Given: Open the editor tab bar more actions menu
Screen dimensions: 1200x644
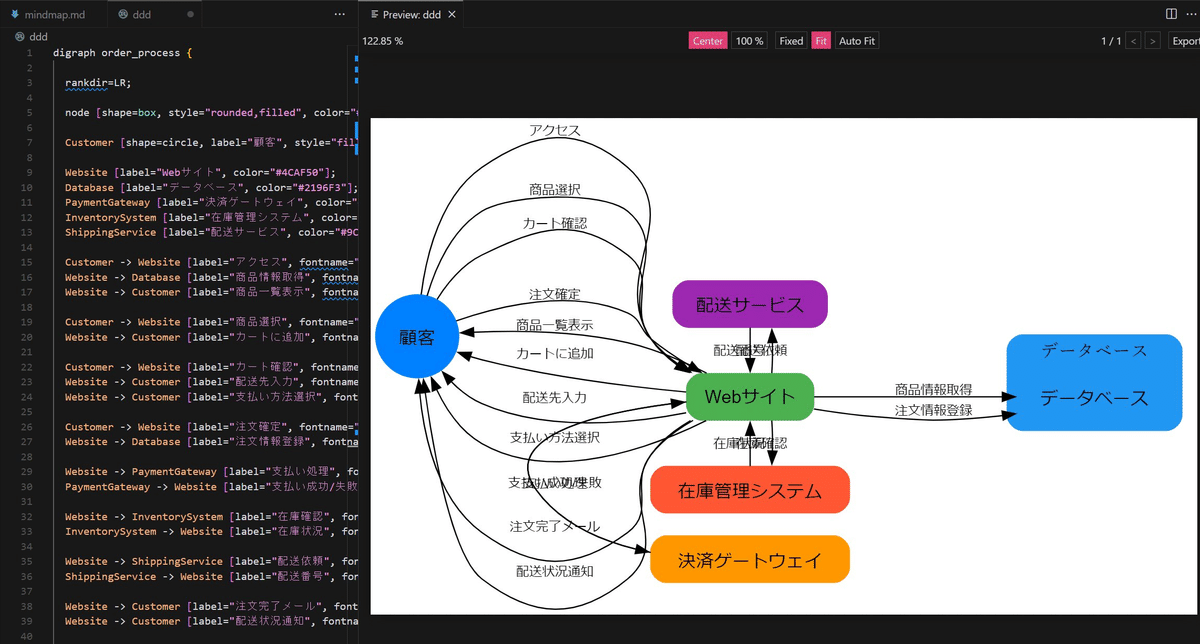Looking at the screenshot, I should click(339, 13).
